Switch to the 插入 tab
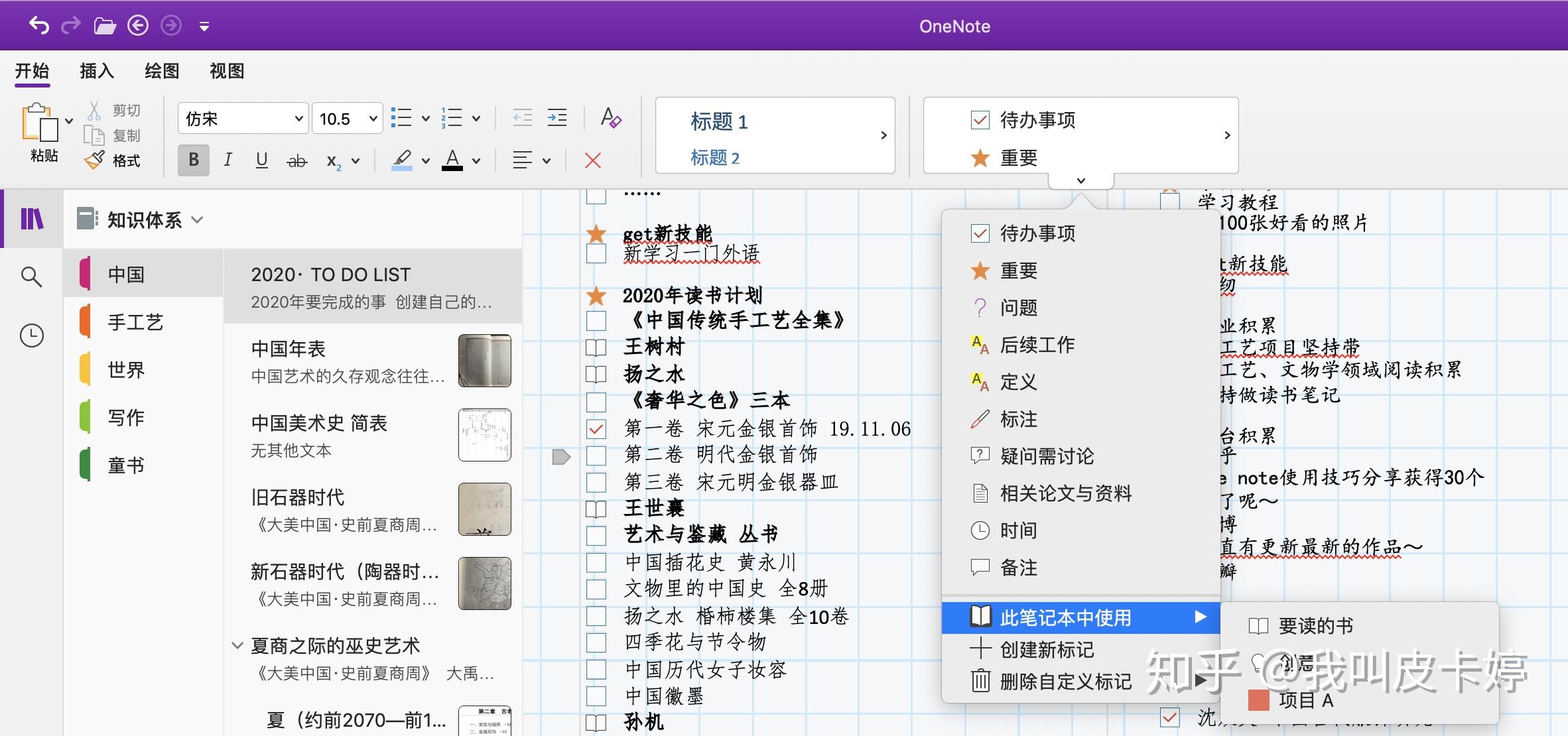Image resolution: width=1568 pixels, height=736 pixels. coord(97,71)
